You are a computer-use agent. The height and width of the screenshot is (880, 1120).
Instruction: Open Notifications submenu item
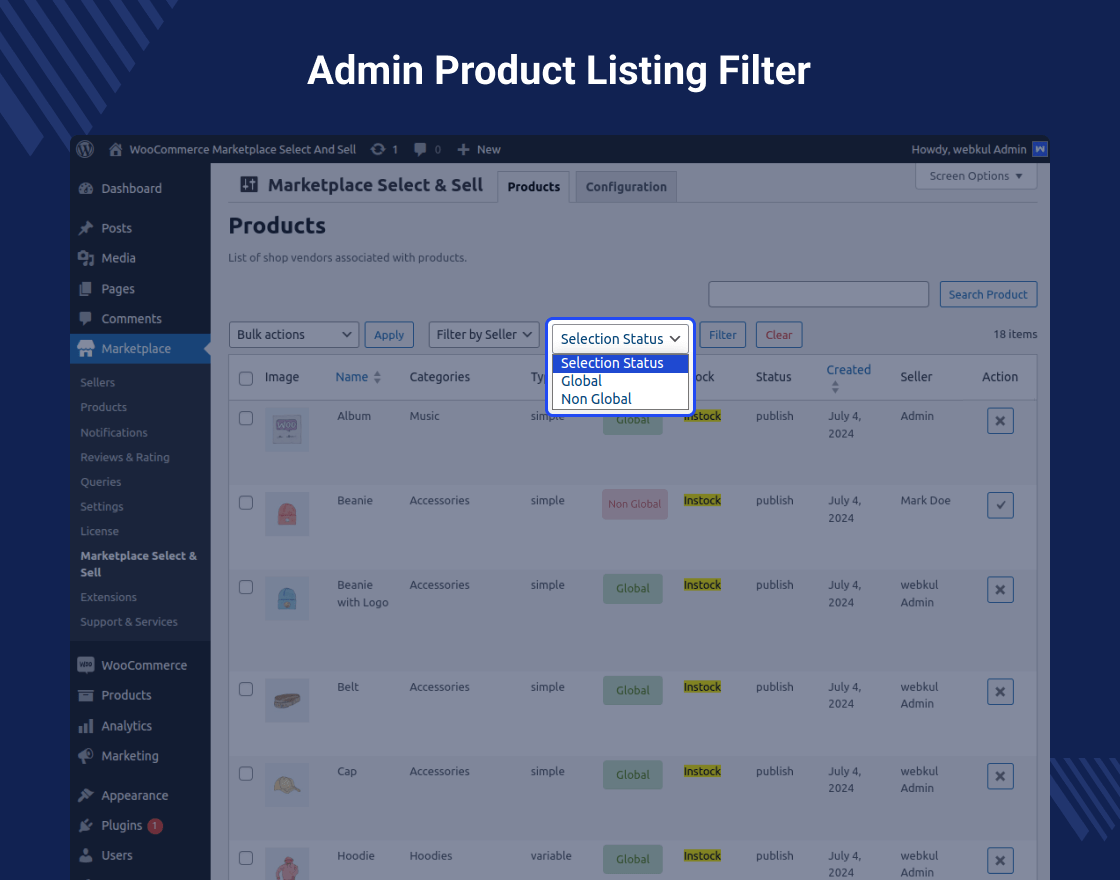point(114,432)
